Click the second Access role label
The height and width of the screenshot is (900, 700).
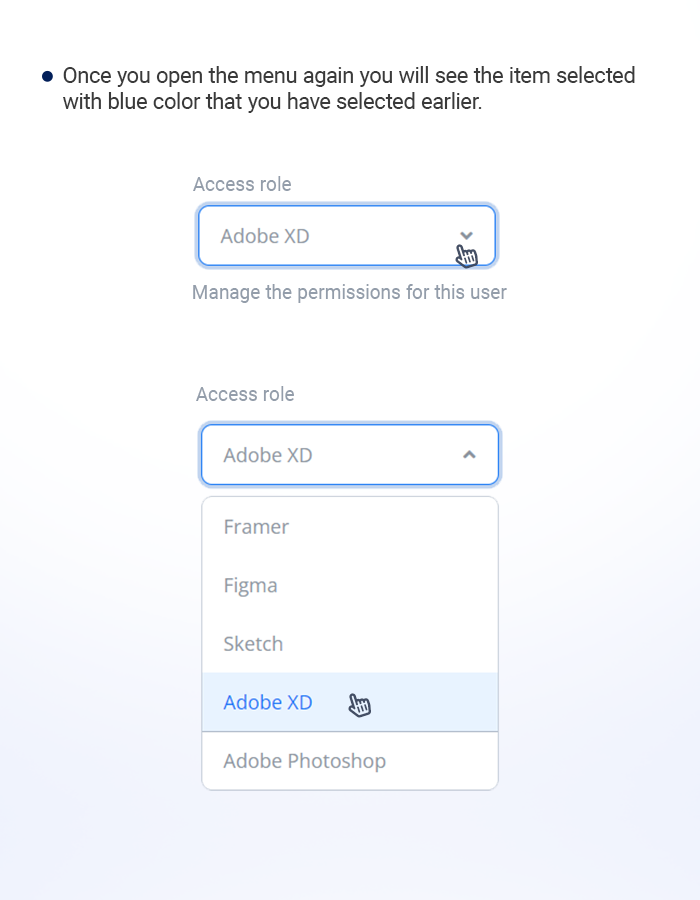pos(245,394)
